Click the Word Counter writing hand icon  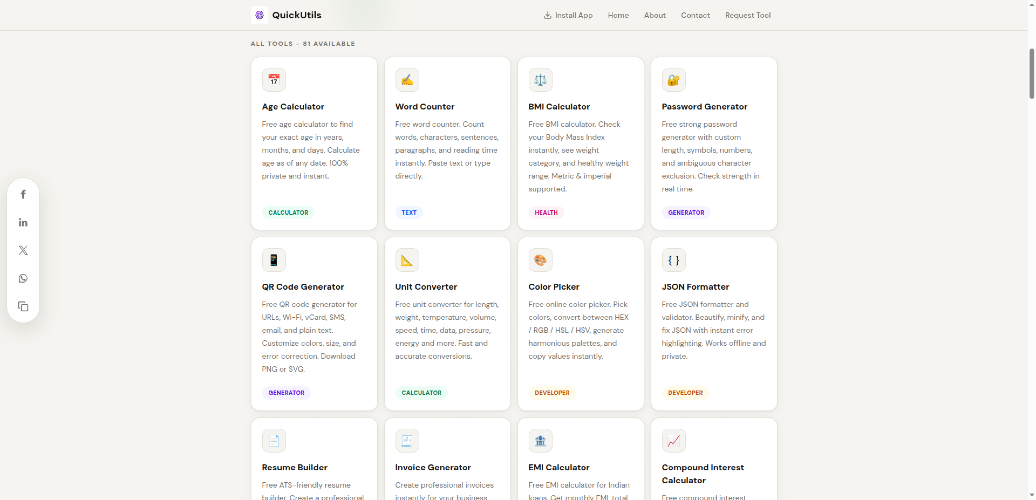tap(407, 80)
